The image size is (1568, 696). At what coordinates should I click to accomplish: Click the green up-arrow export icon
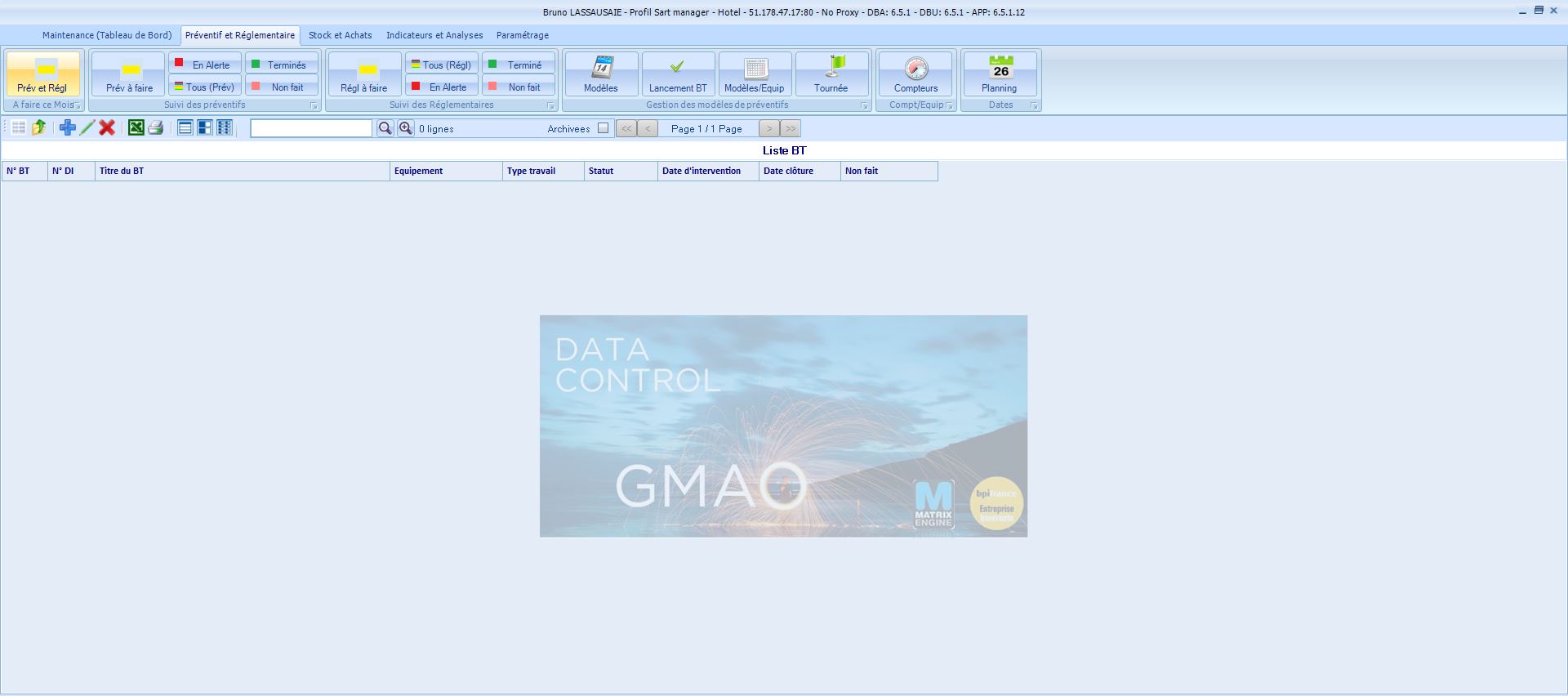(38, 127)
